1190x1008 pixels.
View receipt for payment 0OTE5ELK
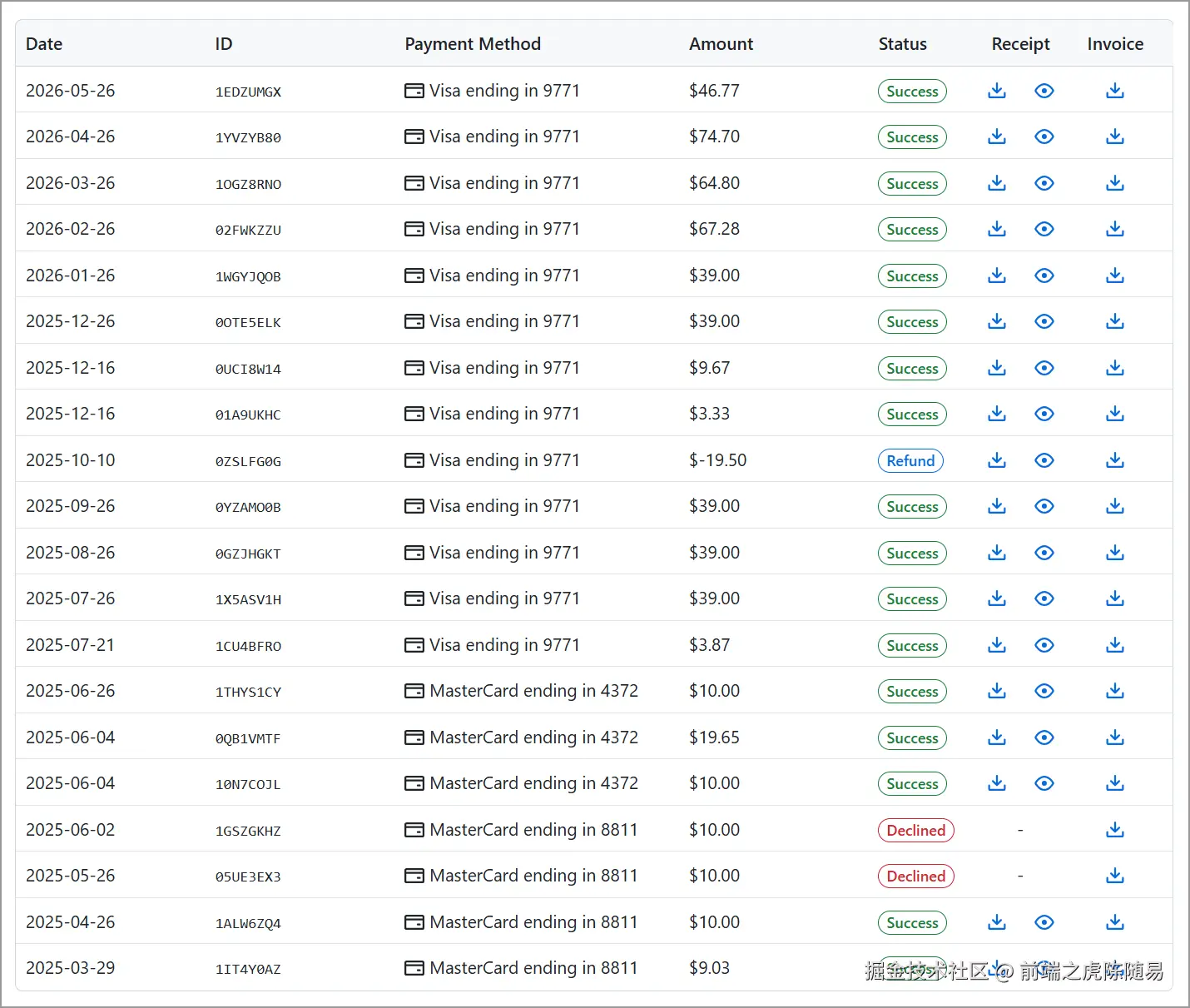click(x=1044, y=321)
